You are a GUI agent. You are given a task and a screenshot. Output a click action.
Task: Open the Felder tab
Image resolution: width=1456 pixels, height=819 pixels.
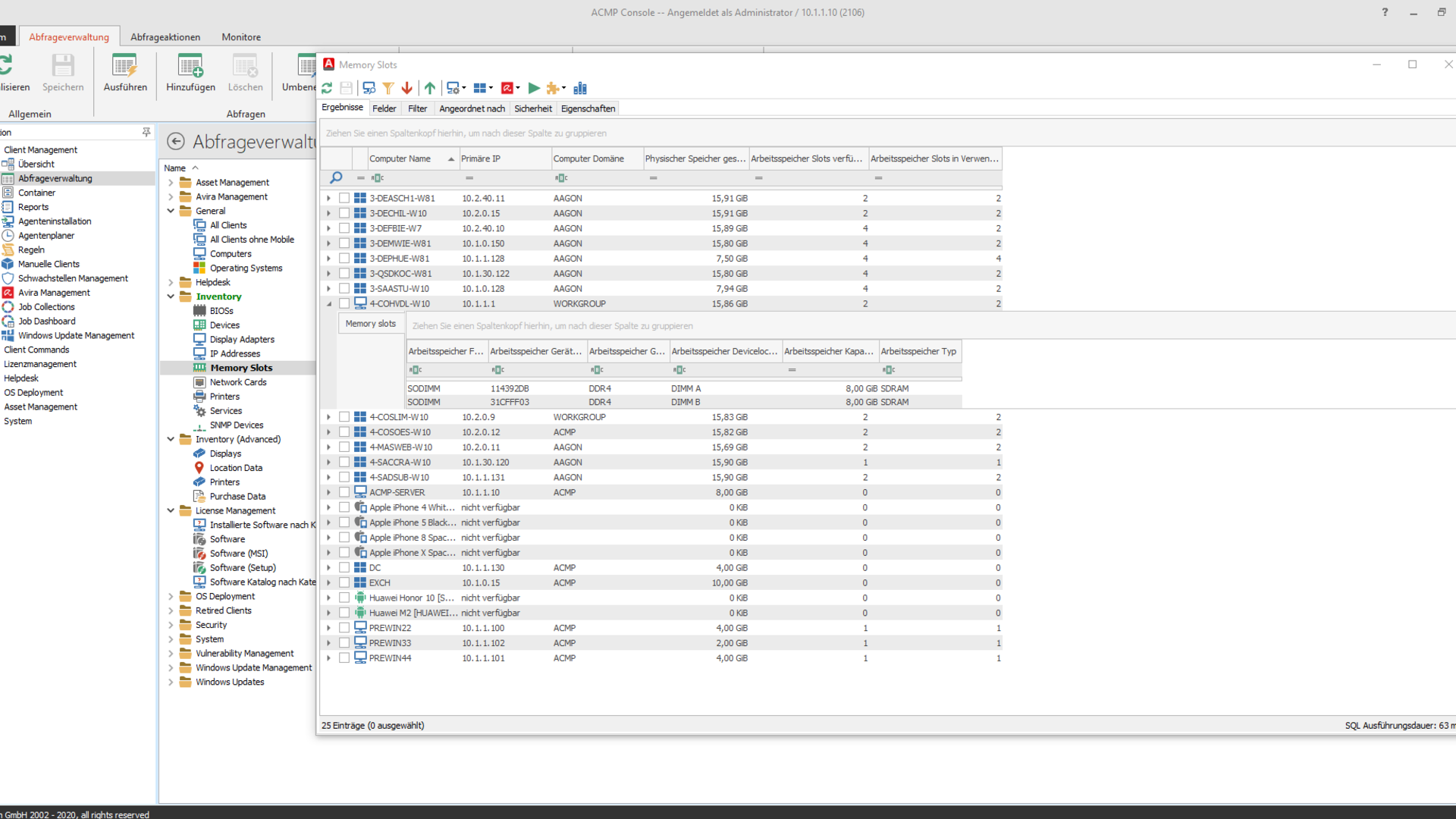coord(384,108)
